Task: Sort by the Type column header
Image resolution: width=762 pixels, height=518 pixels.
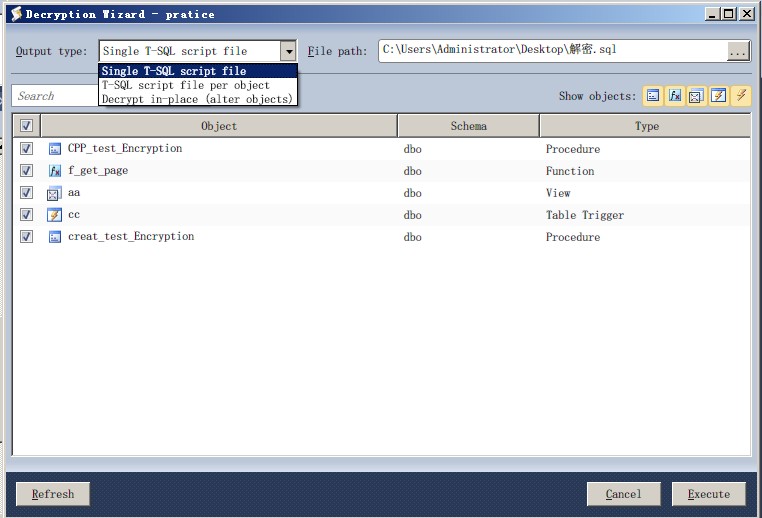Action: click(645, 126)
